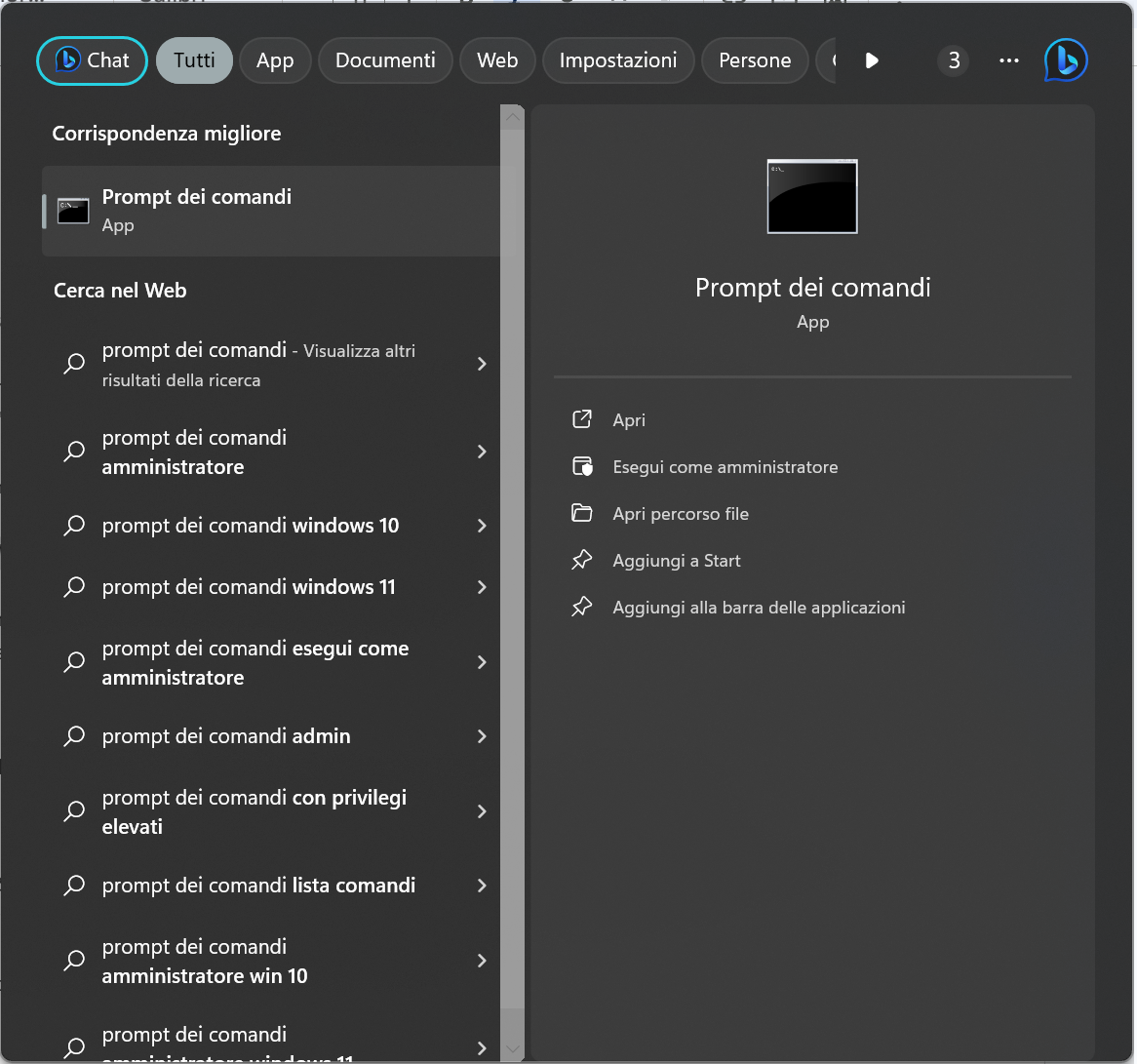Click the magnifier icon beside prompt dei comandi admin
The image size is (1137, 1064).
[74, 736]
